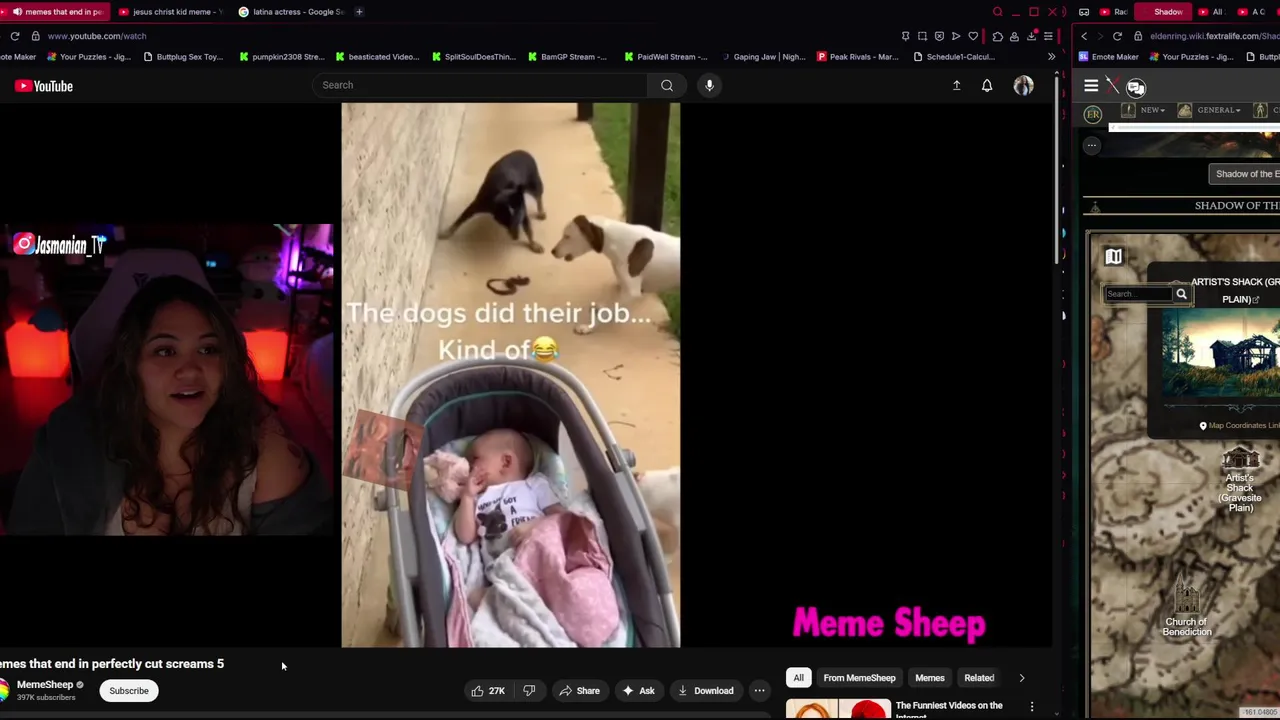Select the Related filter chip
The width and height of the screenshot is (1280, 720).
[x=979, y=678]
